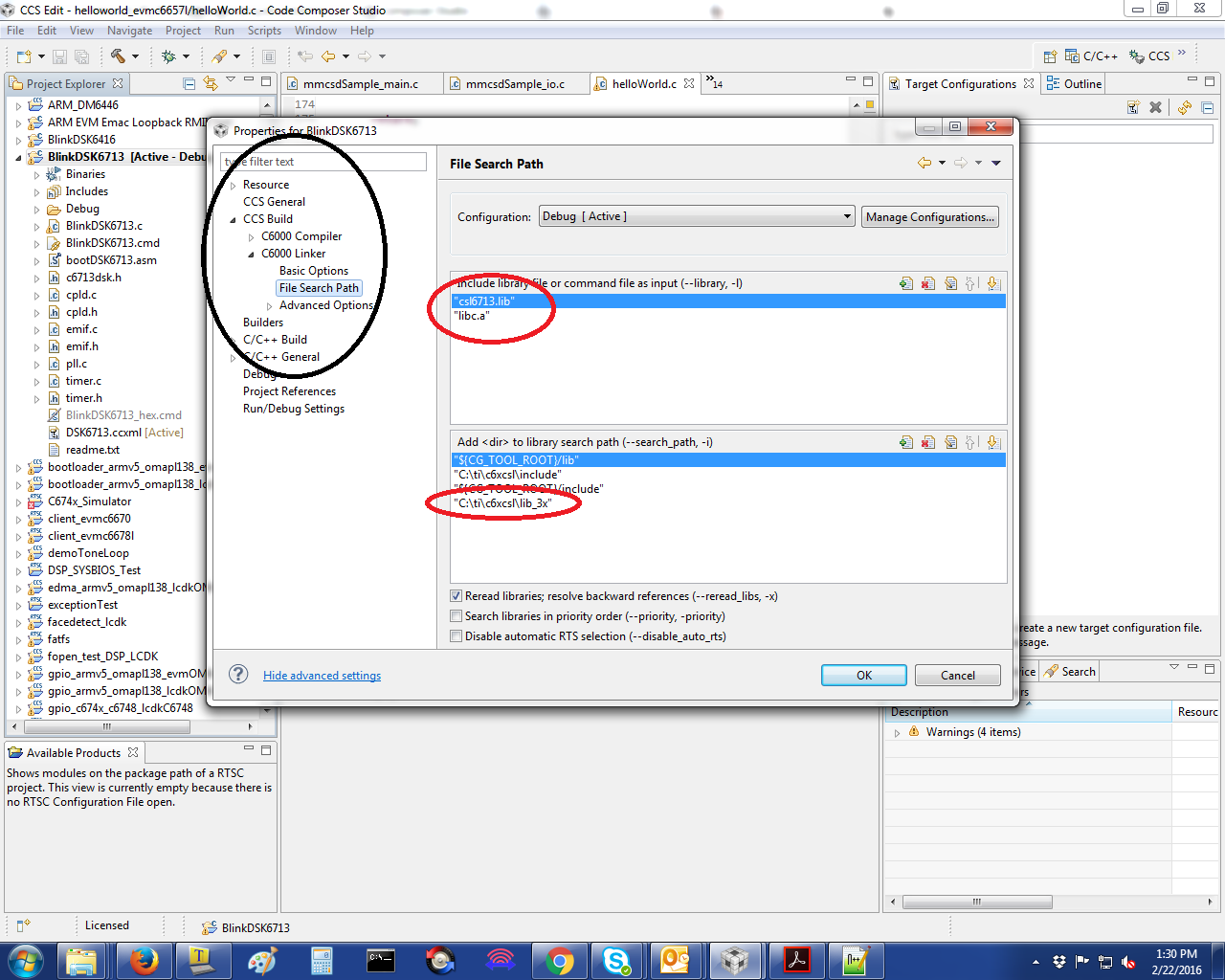This screenshot has width=1225, height=980.
Task: Switch to the Outline tab
Action: point(1074,83)
